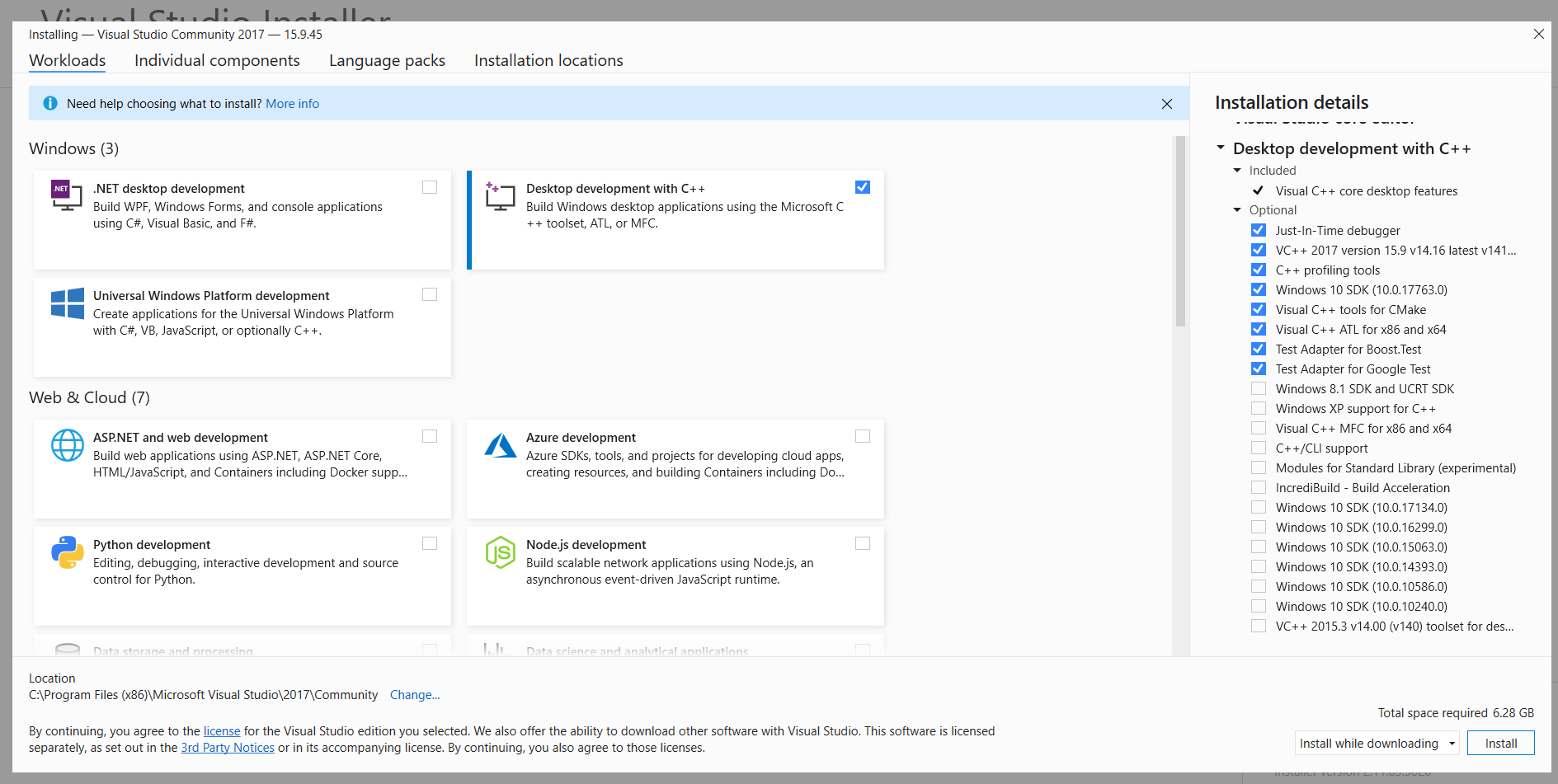
Task: Click the Total space required 6.28 GB text
Action: pyautogui.click(x=1456, y=713)
